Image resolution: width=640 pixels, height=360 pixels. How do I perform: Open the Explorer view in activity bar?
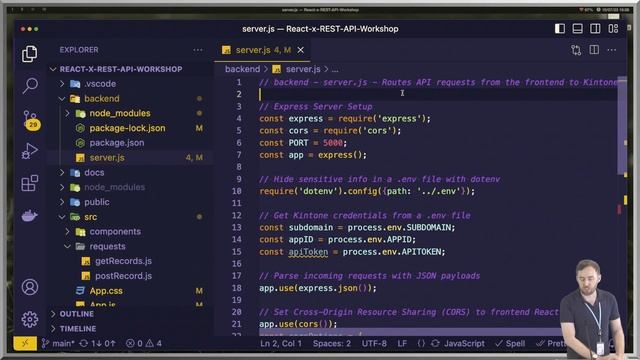point(29,53)
